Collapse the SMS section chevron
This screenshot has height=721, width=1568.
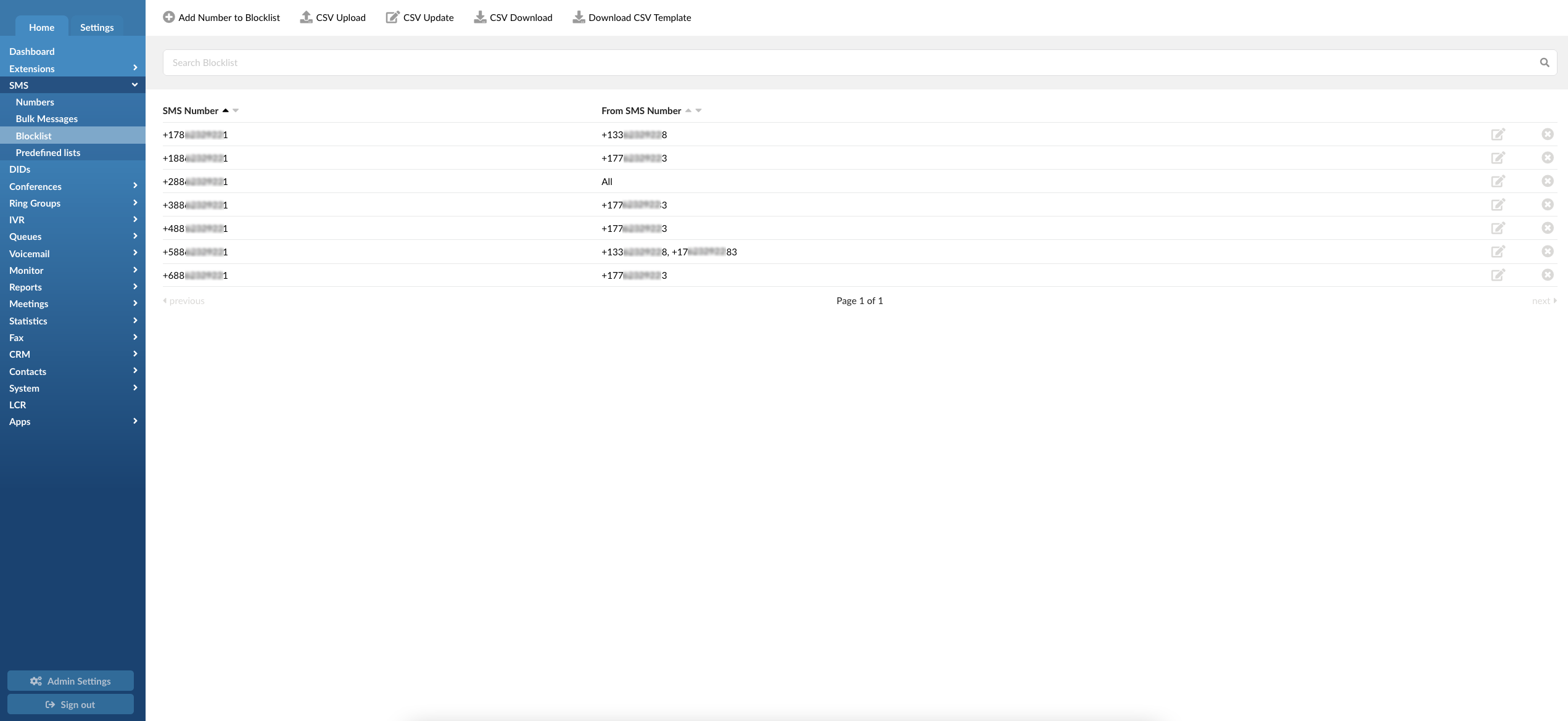134,84
